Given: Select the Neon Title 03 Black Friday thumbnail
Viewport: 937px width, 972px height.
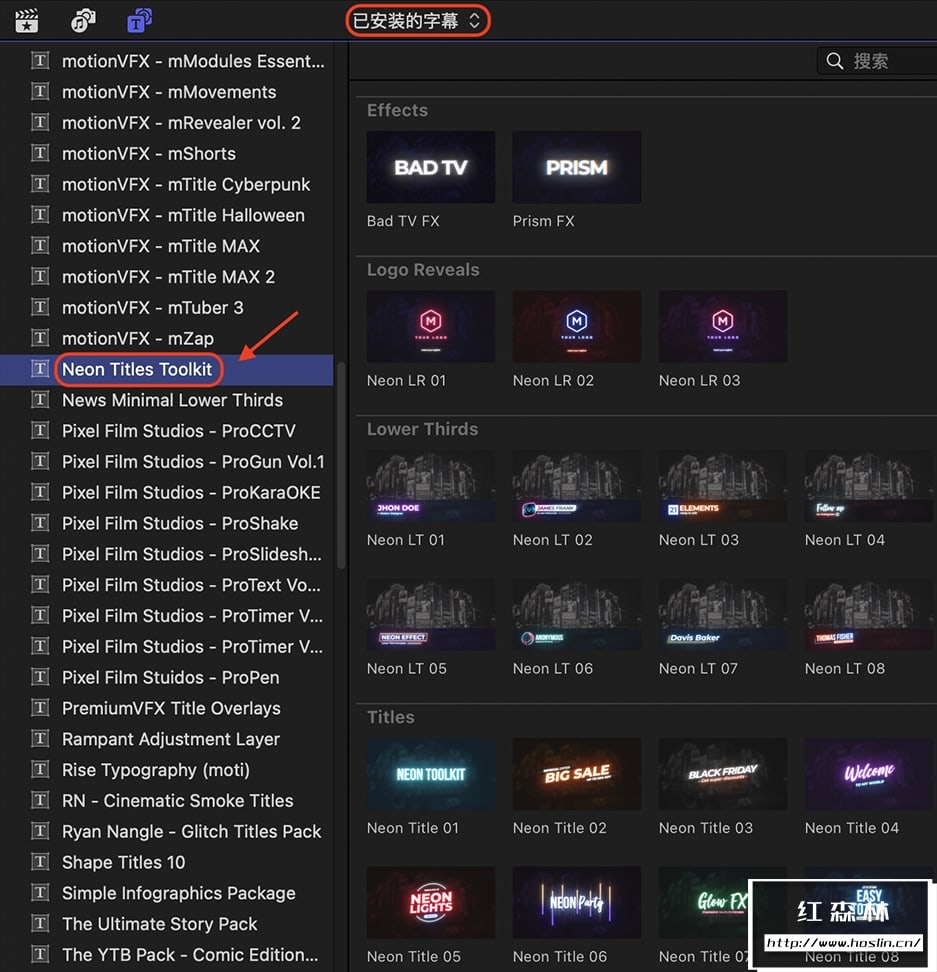Looking at the screenshot, I should [723, 774].
